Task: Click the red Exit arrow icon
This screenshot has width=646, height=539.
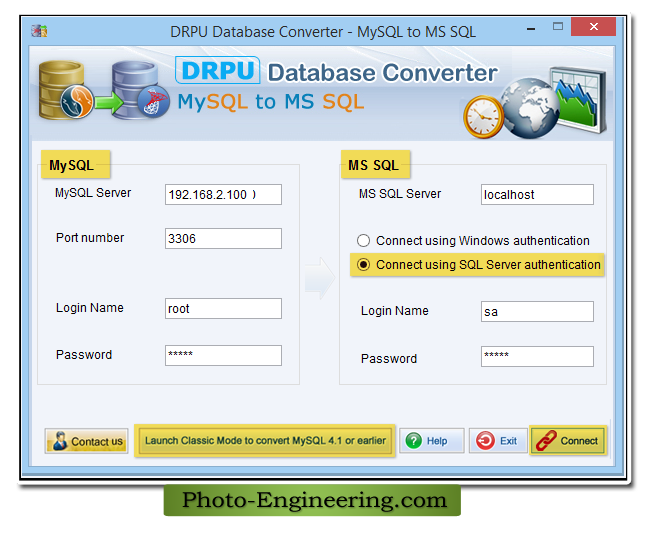Action: coord(485,441)
